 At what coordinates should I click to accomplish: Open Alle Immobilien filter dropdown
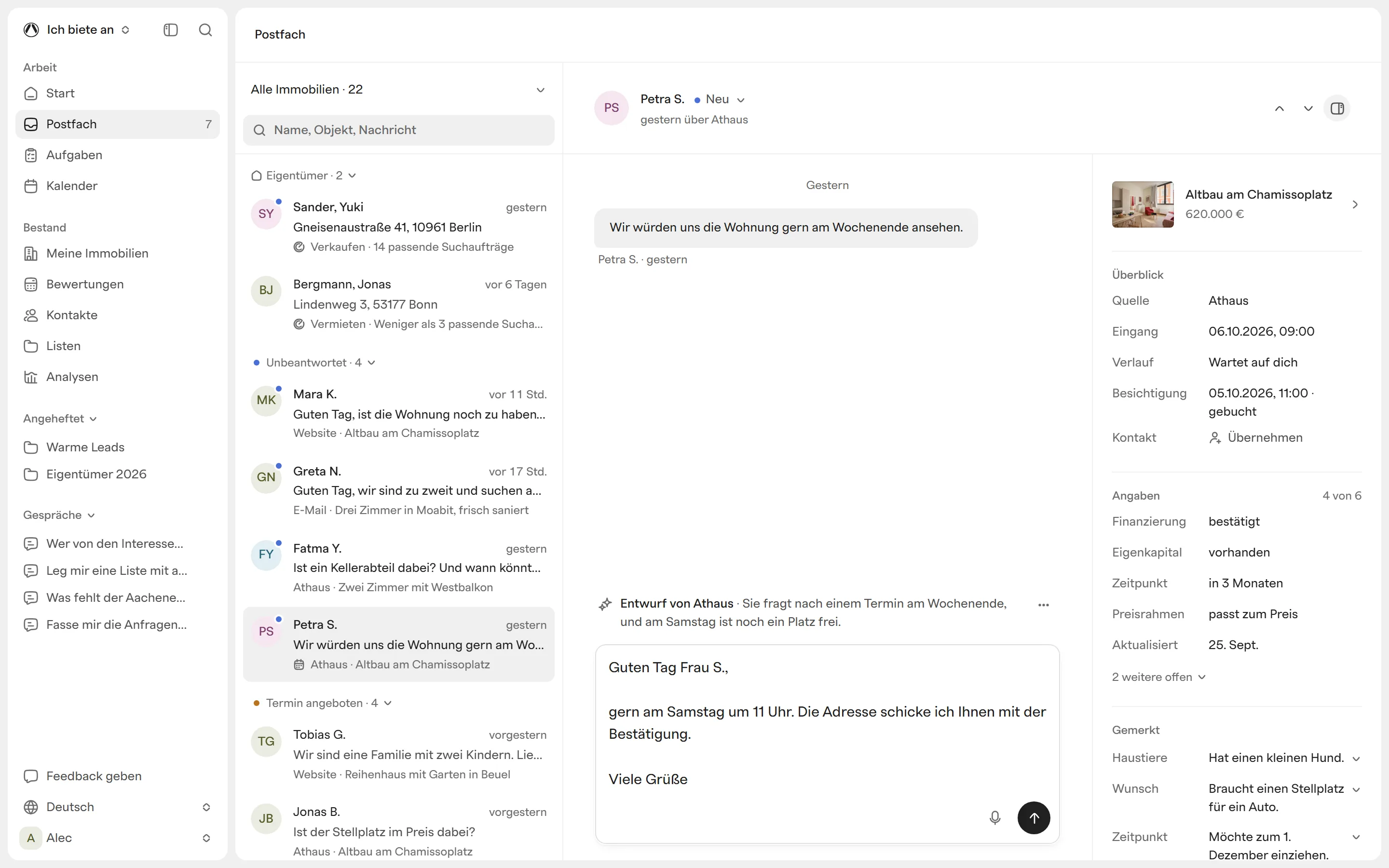398,90
